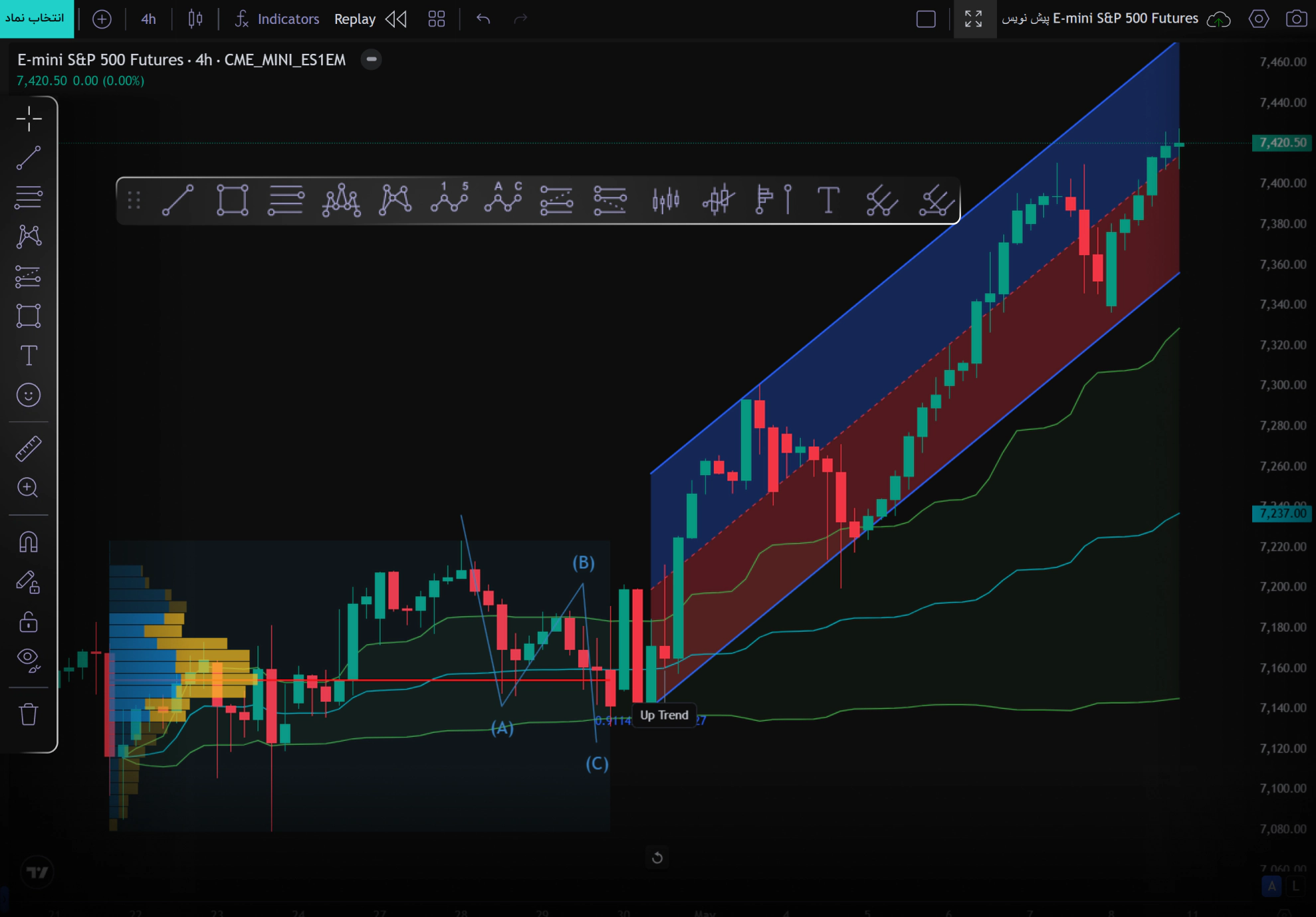Image resolution: width=1316 pixels, height=917 pixels.
Task: Toggle hide all drawings eye icon
Action: (29, 660)
